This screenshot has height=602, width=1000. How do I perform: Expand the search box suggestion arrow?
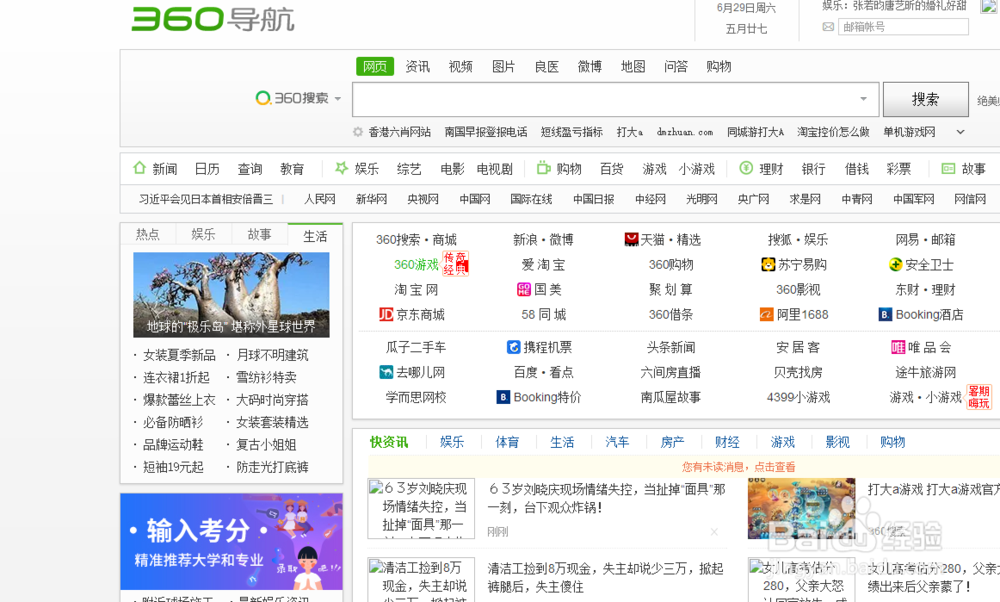(x=863, y=99)
